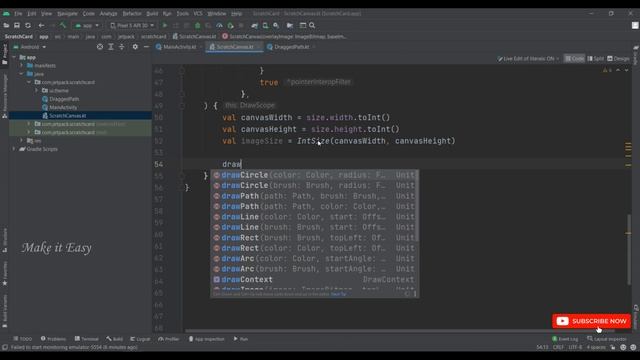Click the Sync Project with Gradle icon
This screenshot has height=360, width=640.
point(254,25)
